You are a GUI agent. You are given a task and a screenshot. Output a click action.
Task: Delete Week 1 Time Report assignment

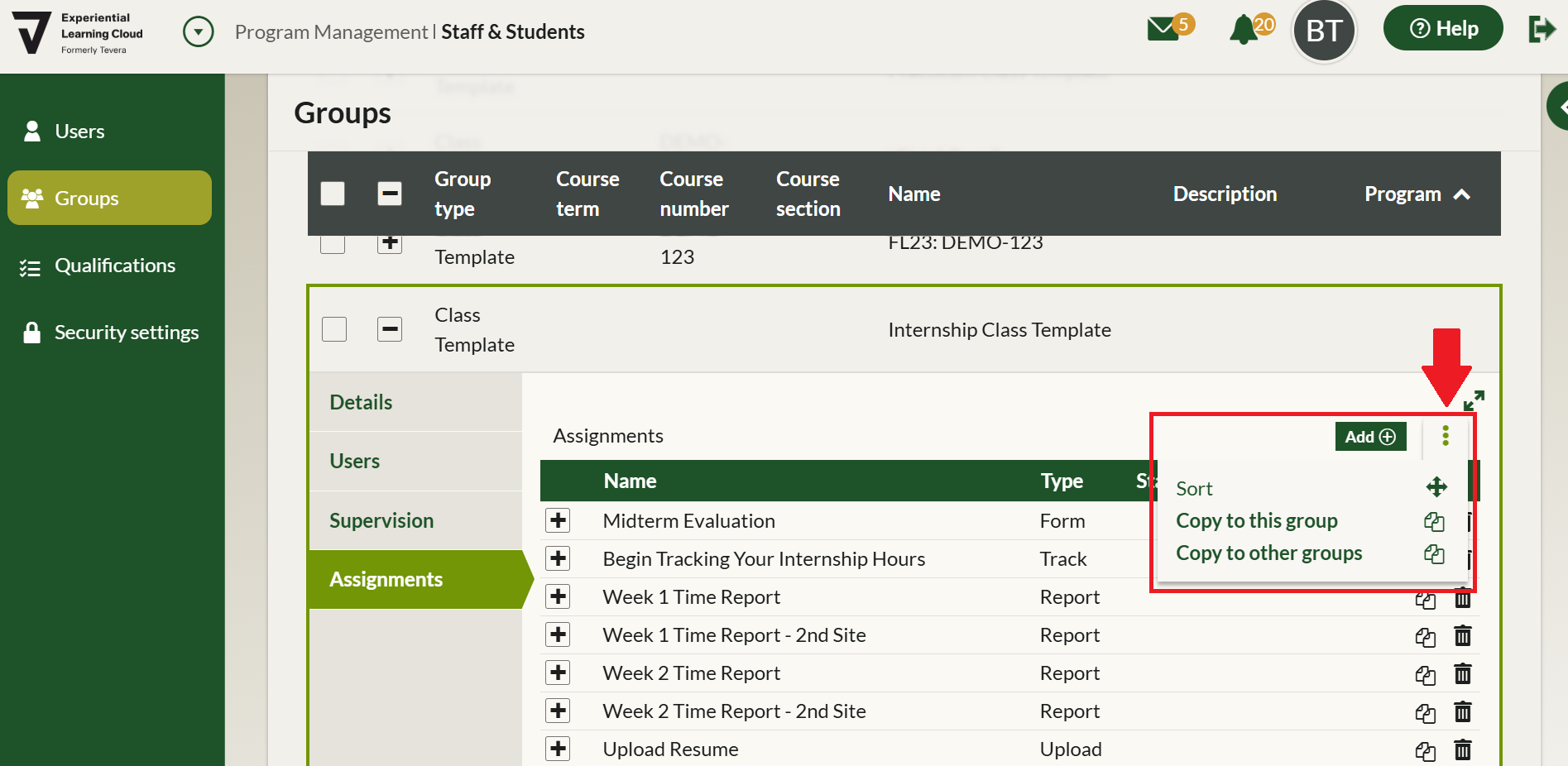pos(1463,599)
